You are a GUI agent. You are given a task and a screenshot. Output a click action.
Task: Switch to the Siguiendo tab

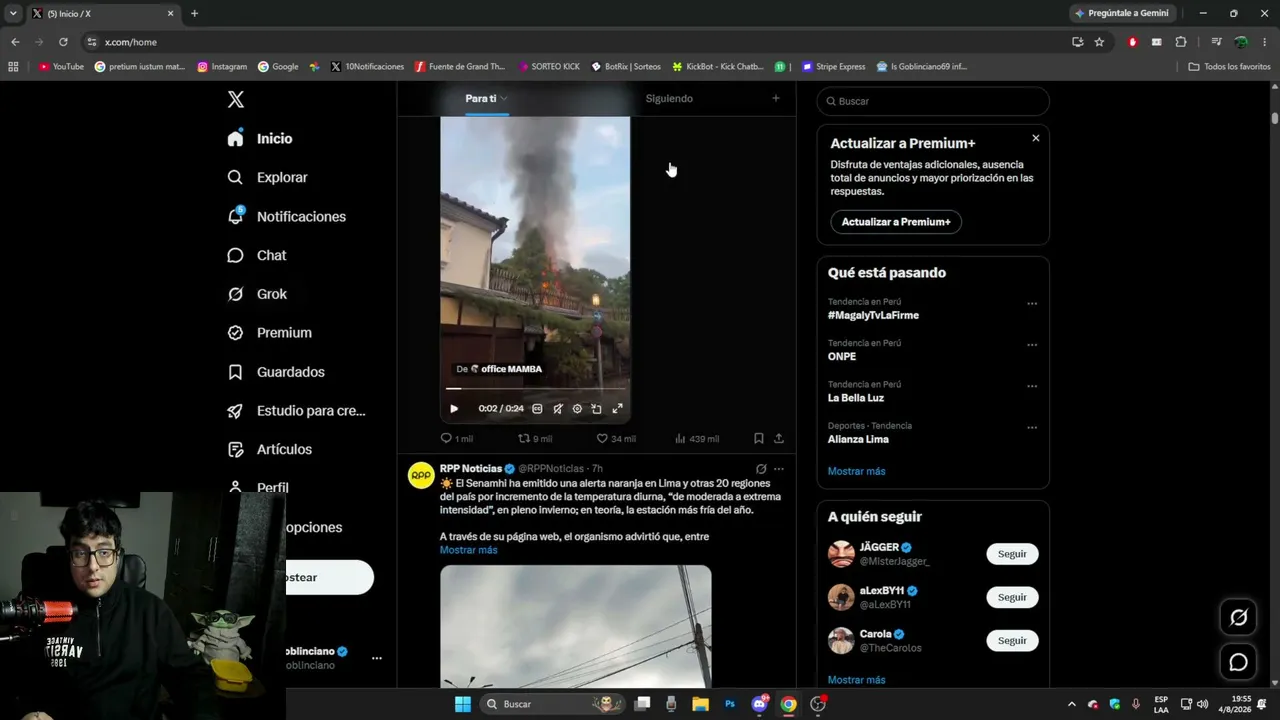tap(669, 98)
